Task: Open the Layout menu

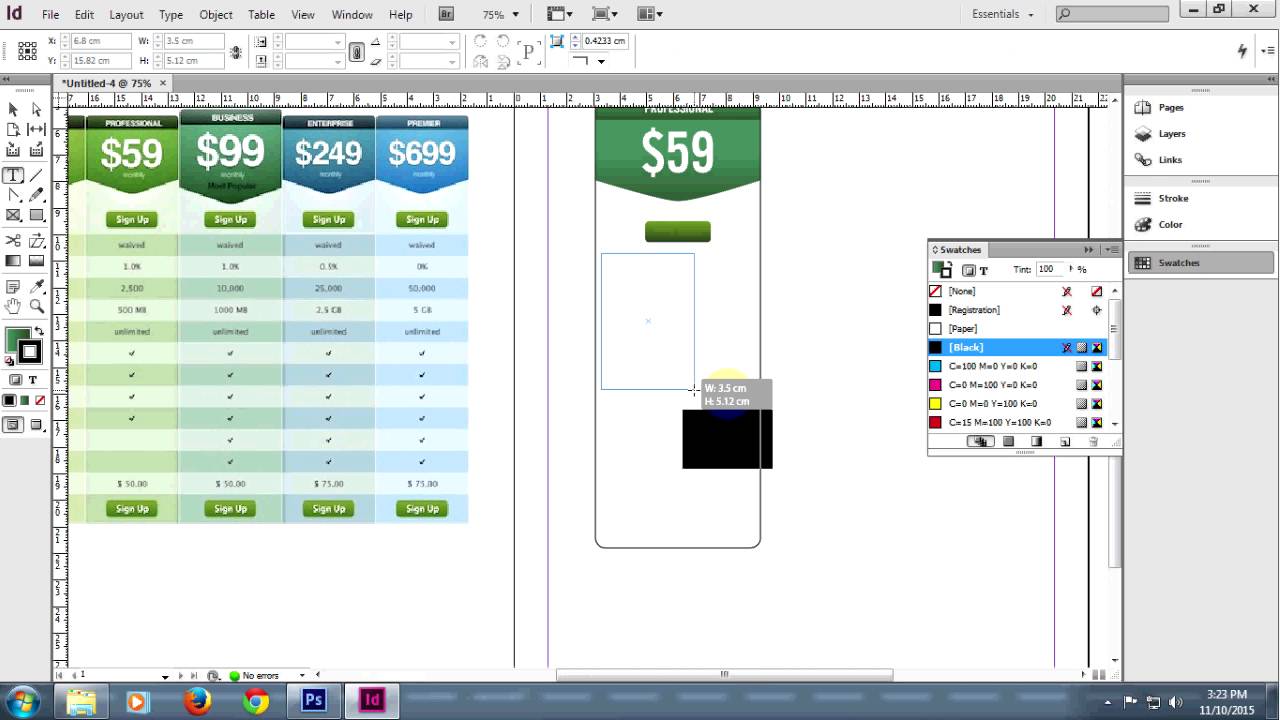Action: (126, 15)
